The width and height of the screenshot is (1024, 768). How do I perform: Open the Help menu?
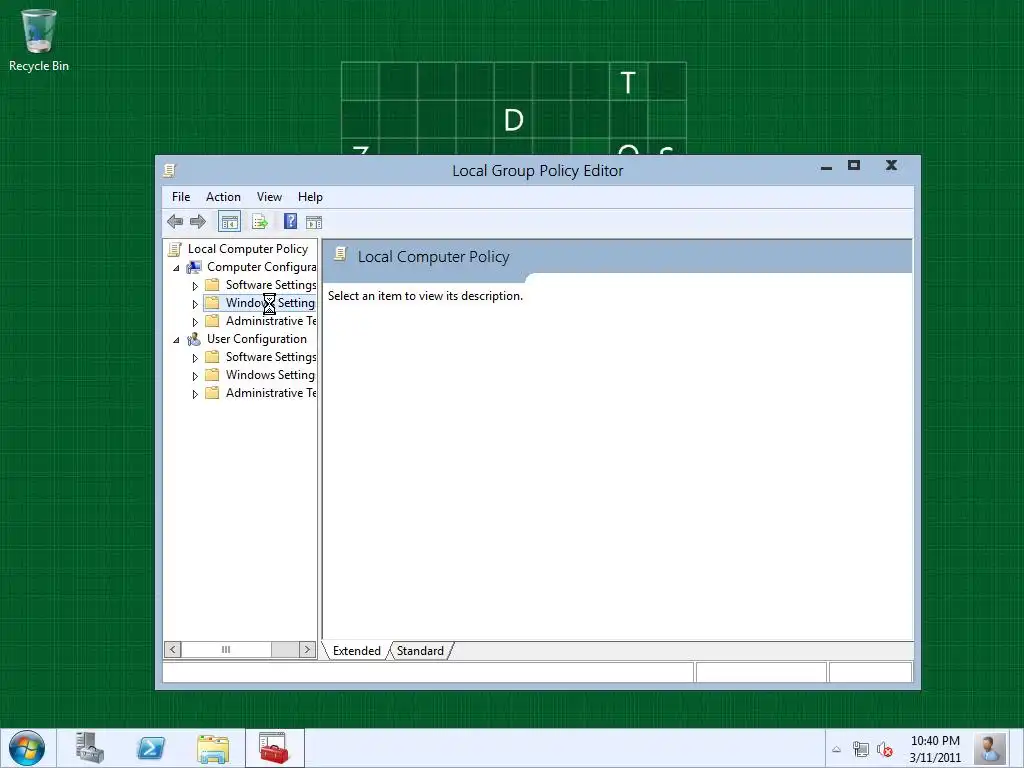310,197
